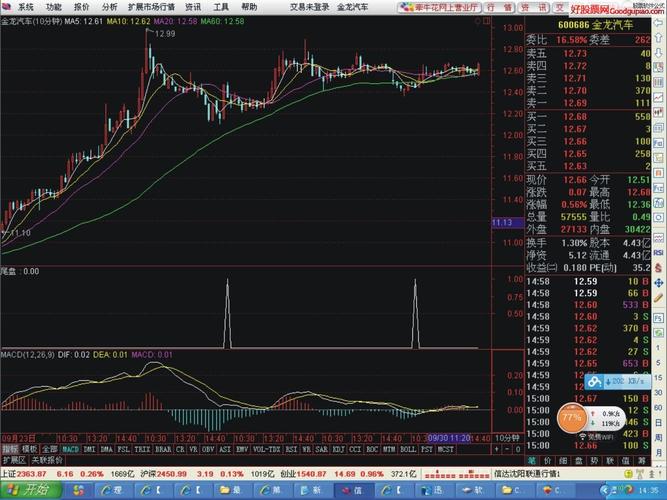Click the 行情 button in top bar
The width and height of the screenshot is (667, 500).
click(499, 7)
